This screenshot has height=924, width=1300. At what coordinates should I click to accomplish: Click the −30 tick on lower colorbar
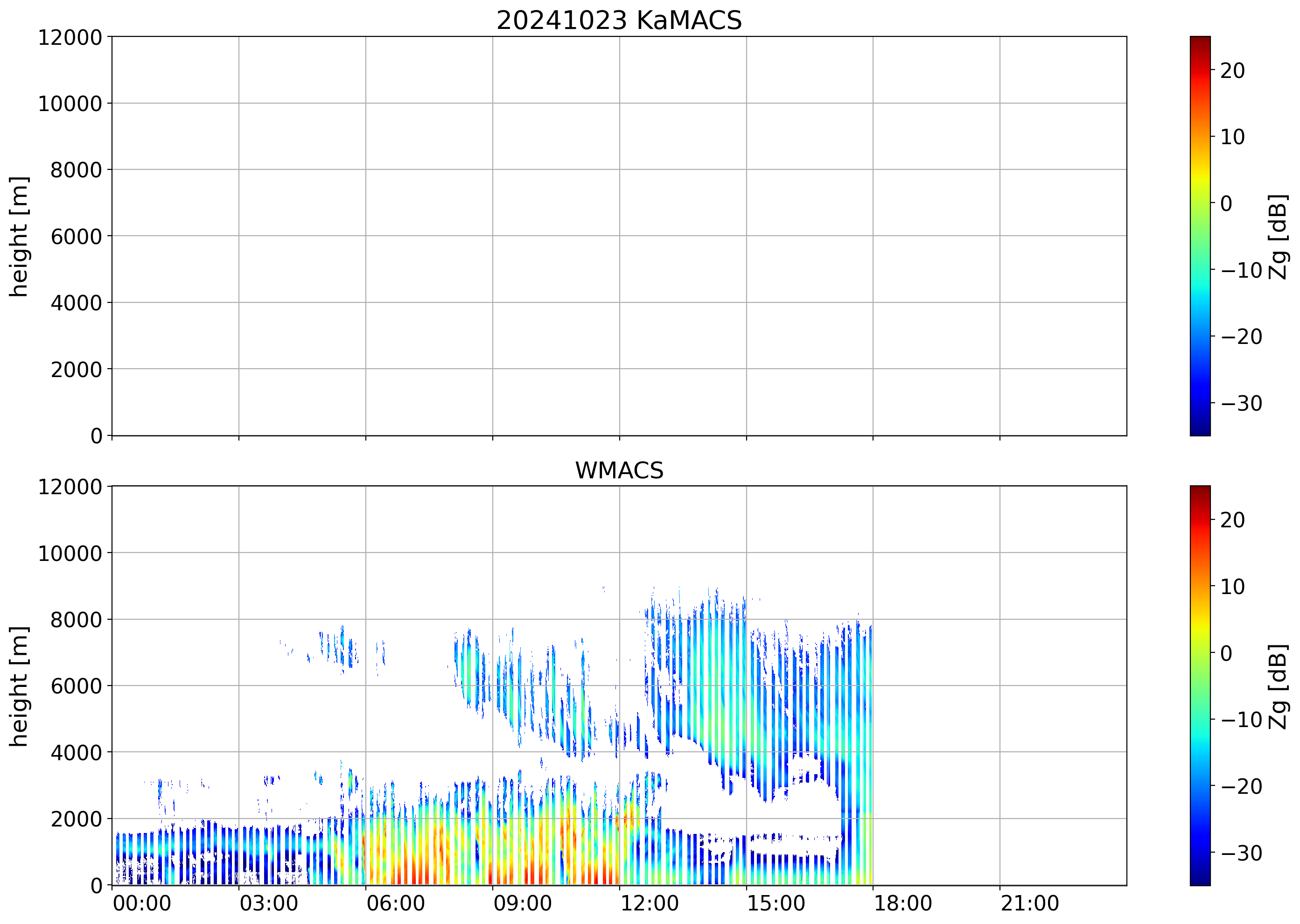coord(1241,853)
